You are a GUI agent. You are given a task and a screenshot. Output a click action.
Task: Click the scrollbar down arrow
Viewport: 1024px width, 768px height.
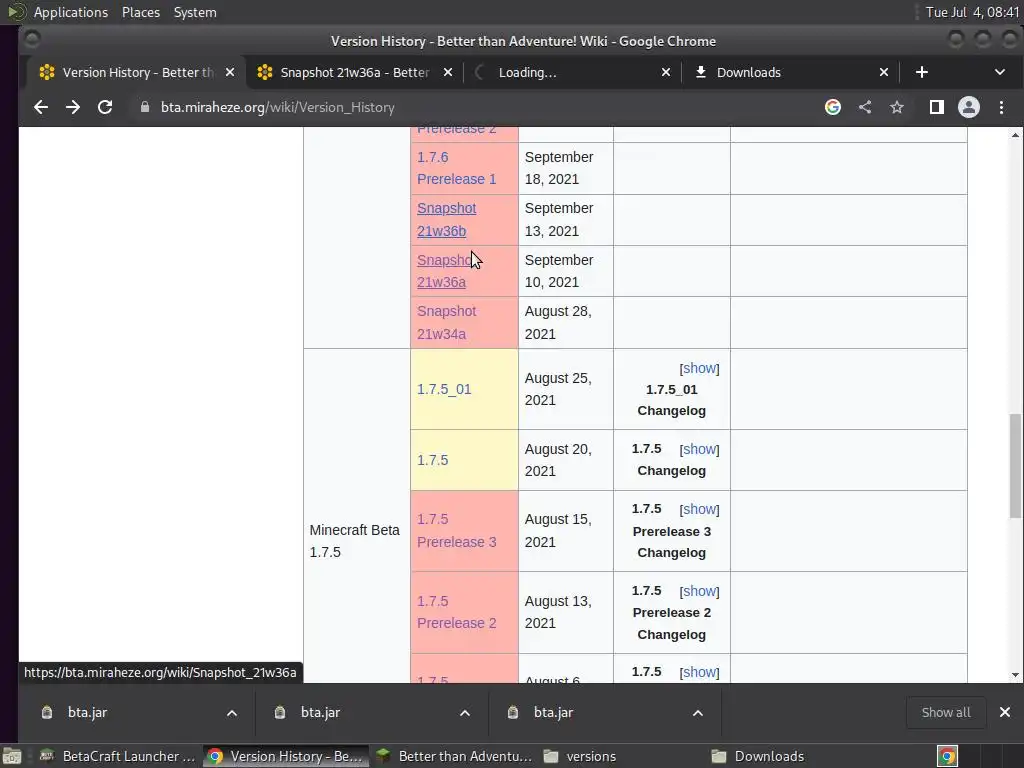(x=1015, y=675)
